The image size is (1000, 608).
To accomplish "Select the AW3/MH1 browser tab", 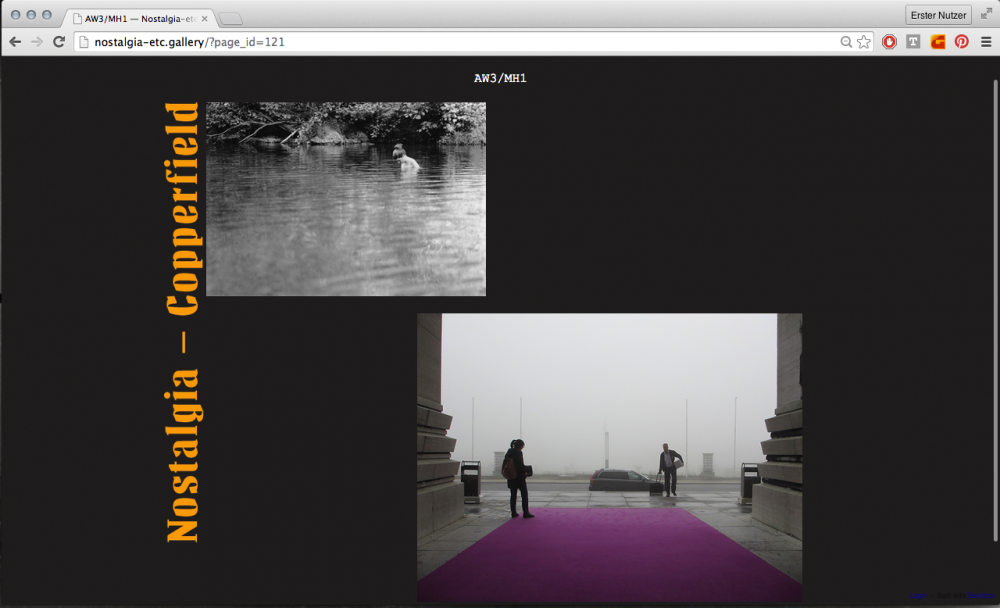I will click(135, 19).
